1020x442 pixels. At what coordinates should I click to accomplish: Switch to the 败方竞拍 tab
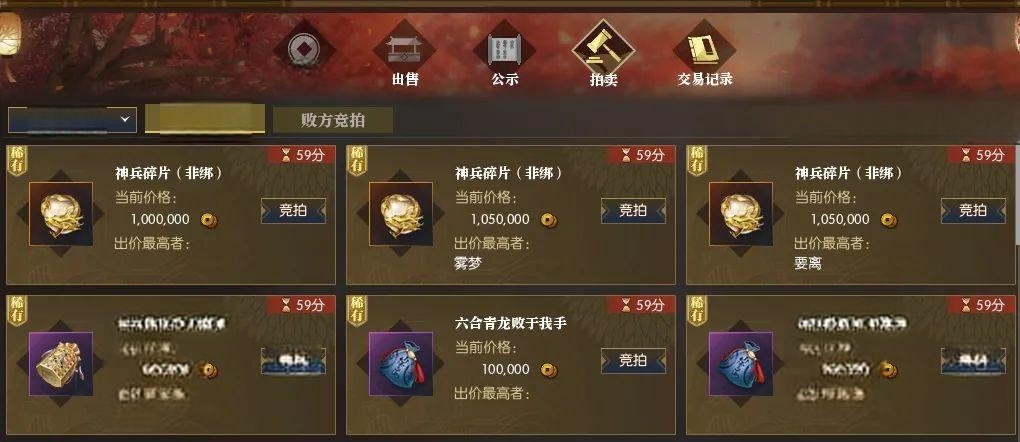point(333,120)
